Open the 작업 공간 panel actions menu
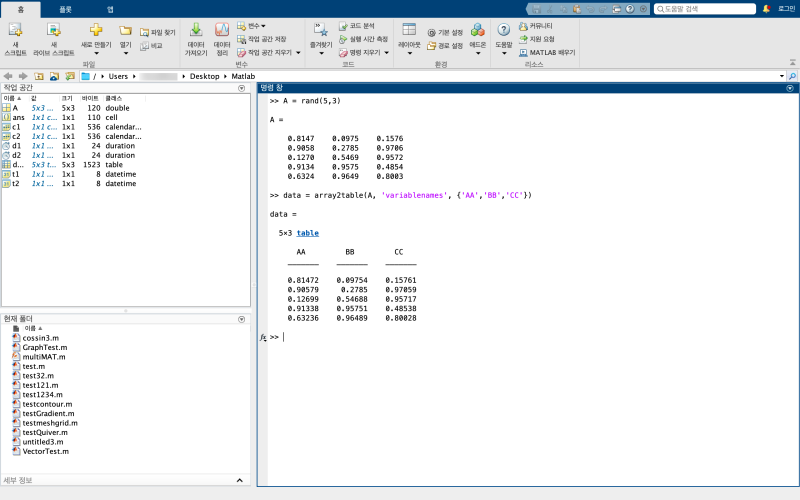This screenshot has width=800, height=500. tap(241, 88)
